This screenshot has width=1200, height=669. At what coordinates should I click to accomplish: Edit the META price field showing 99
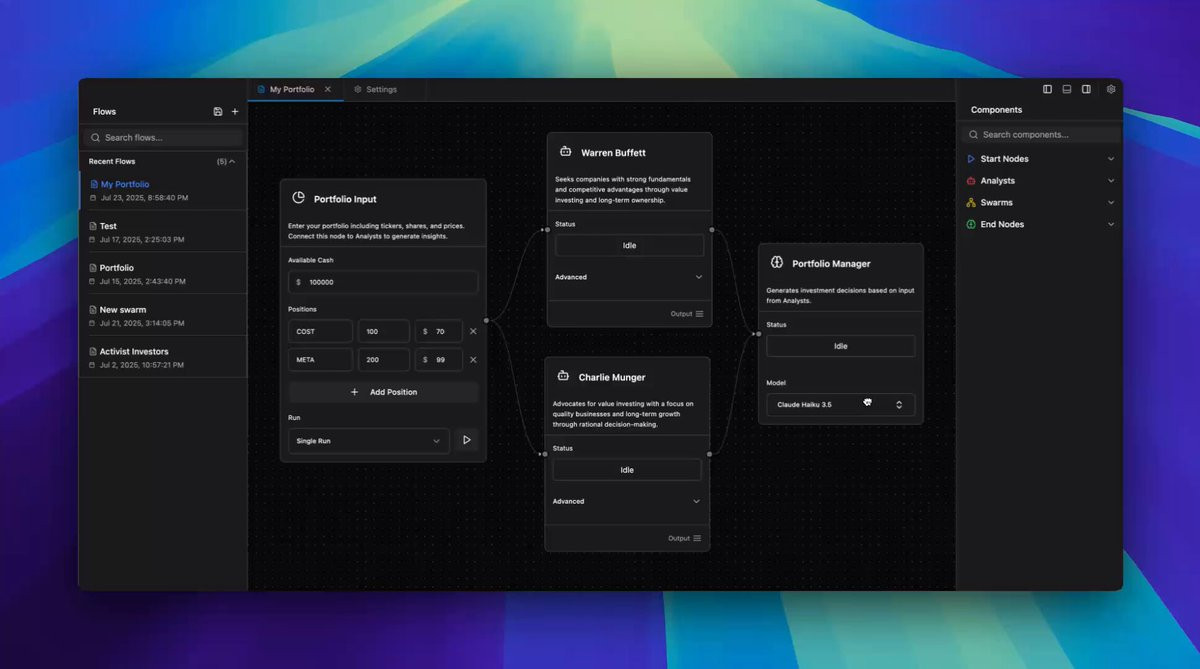point(439,359)
